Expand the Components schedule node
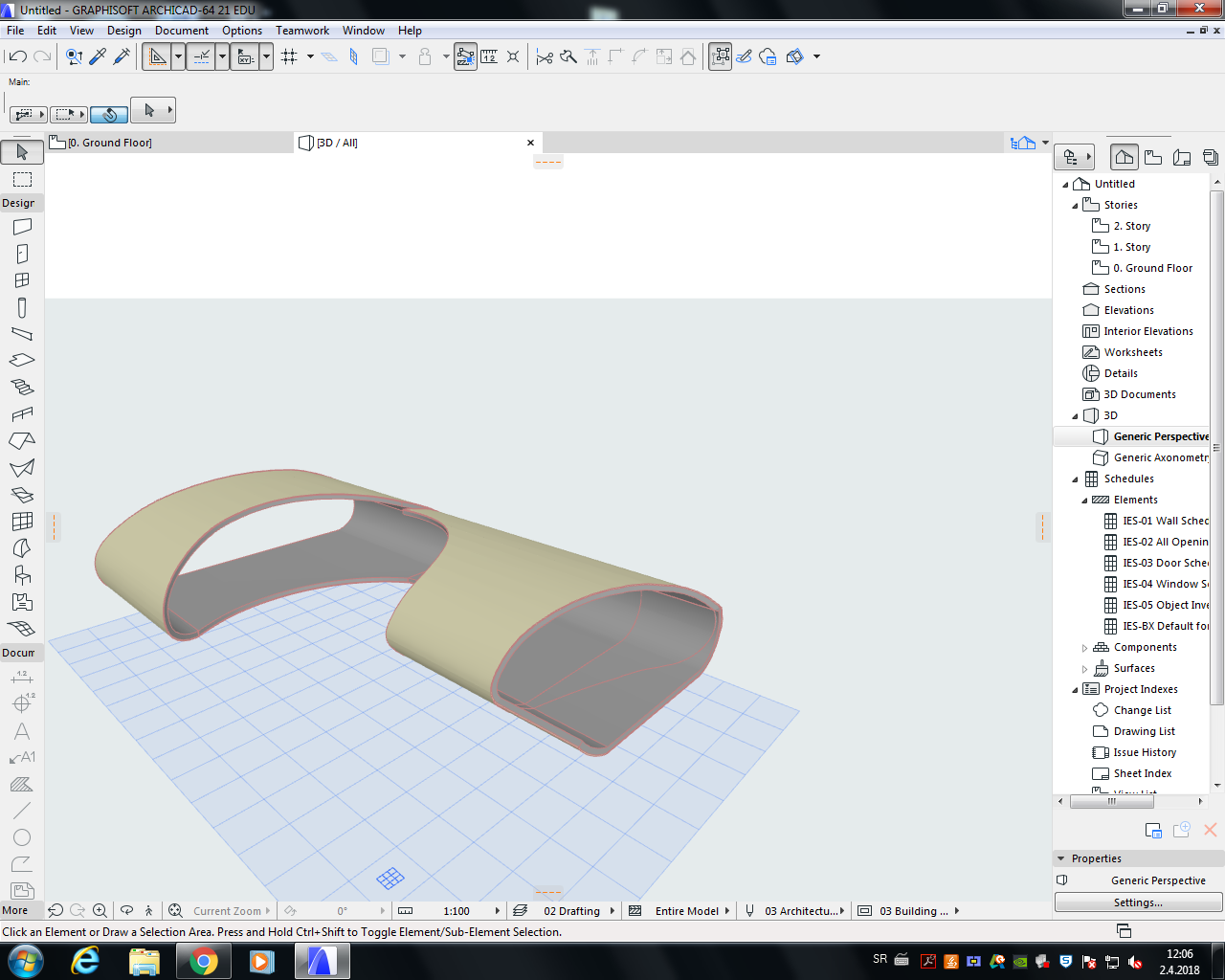The height and width of the screenshot is (980, 1225). (1084, 648)
